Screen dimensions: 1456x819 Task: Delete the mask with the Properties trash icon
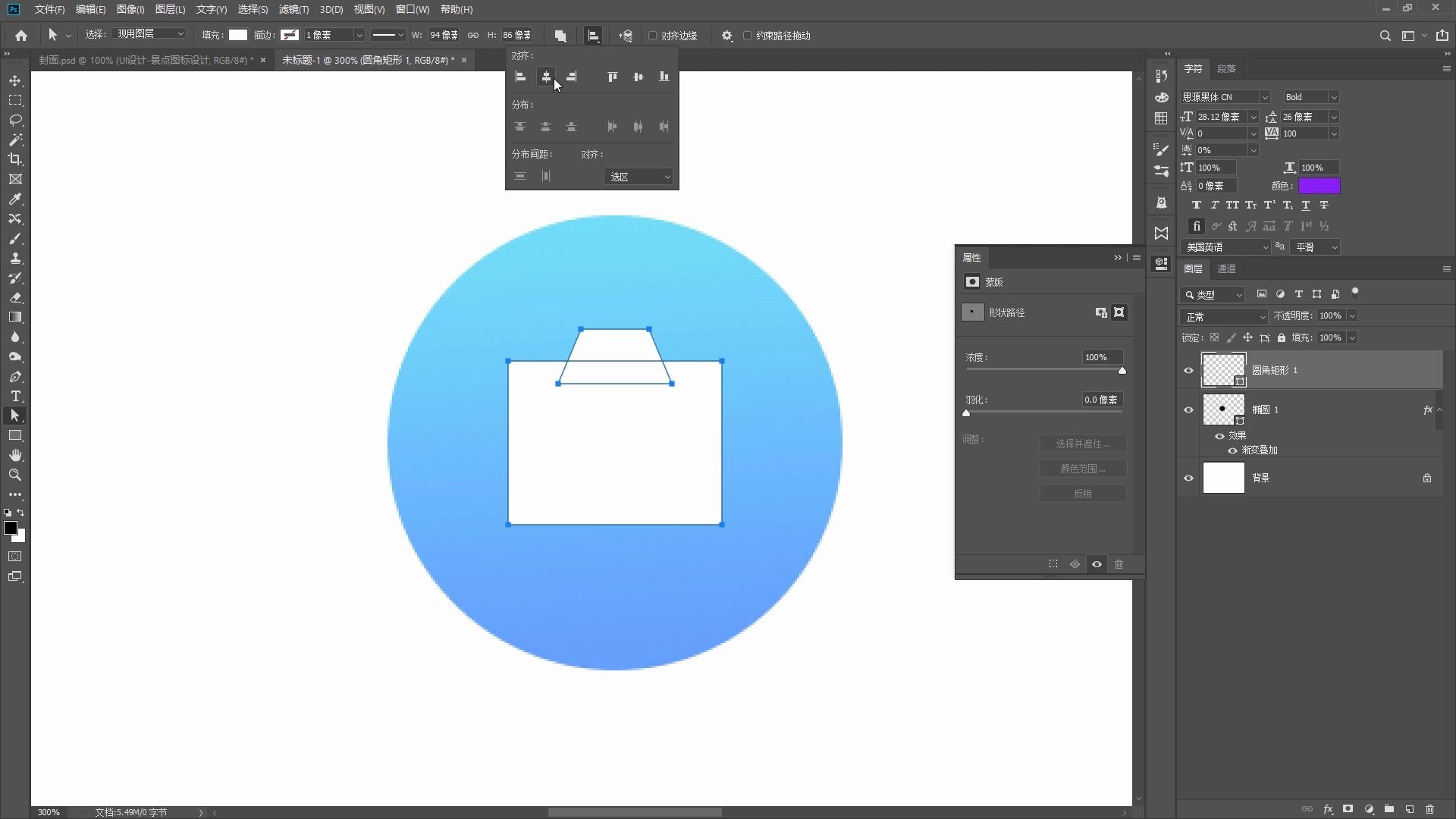1119,564
